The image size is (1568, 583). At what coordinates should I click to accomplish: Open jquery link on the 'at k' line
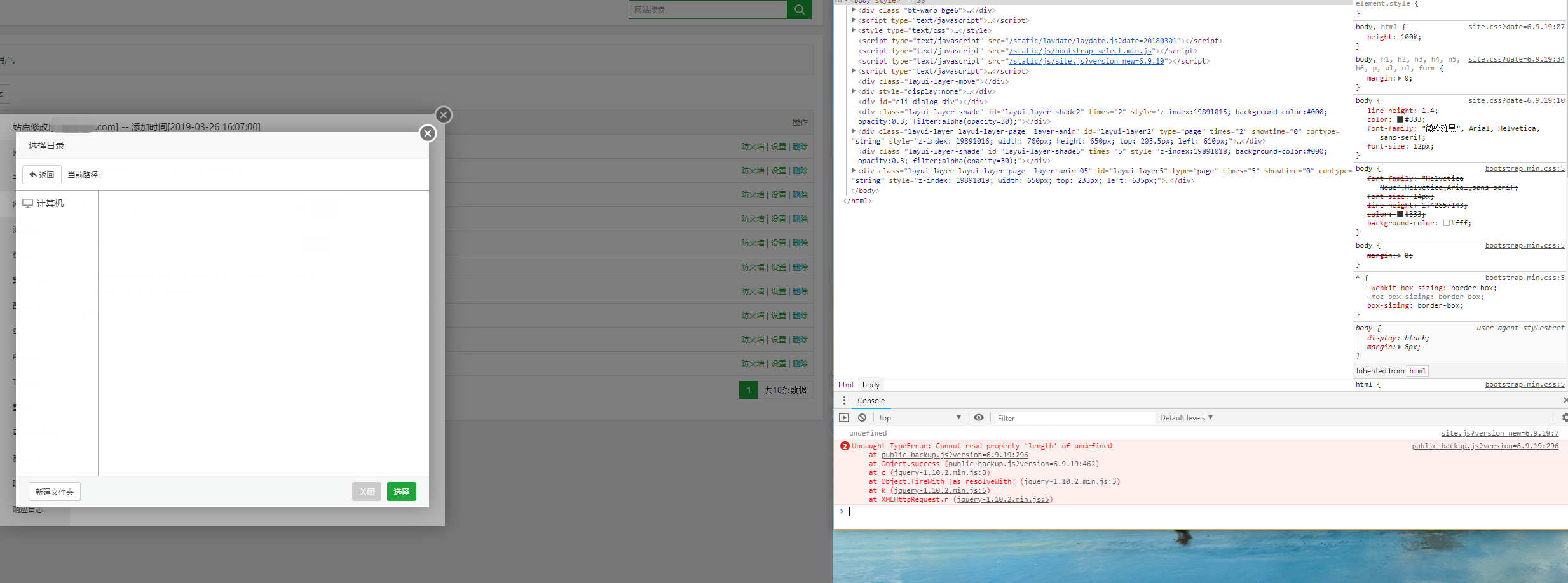point(939,490)
